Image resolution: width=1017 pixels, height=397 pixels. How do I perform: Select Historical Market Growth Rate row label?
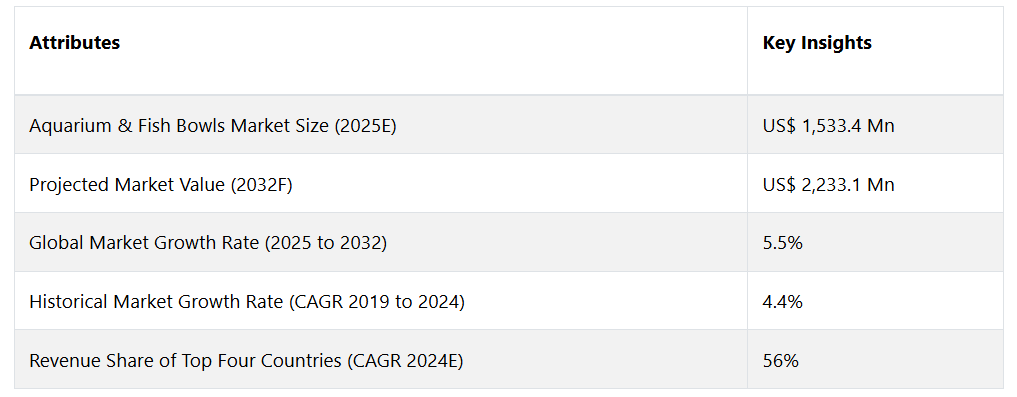pyautogui.click(x=247, y=302)
